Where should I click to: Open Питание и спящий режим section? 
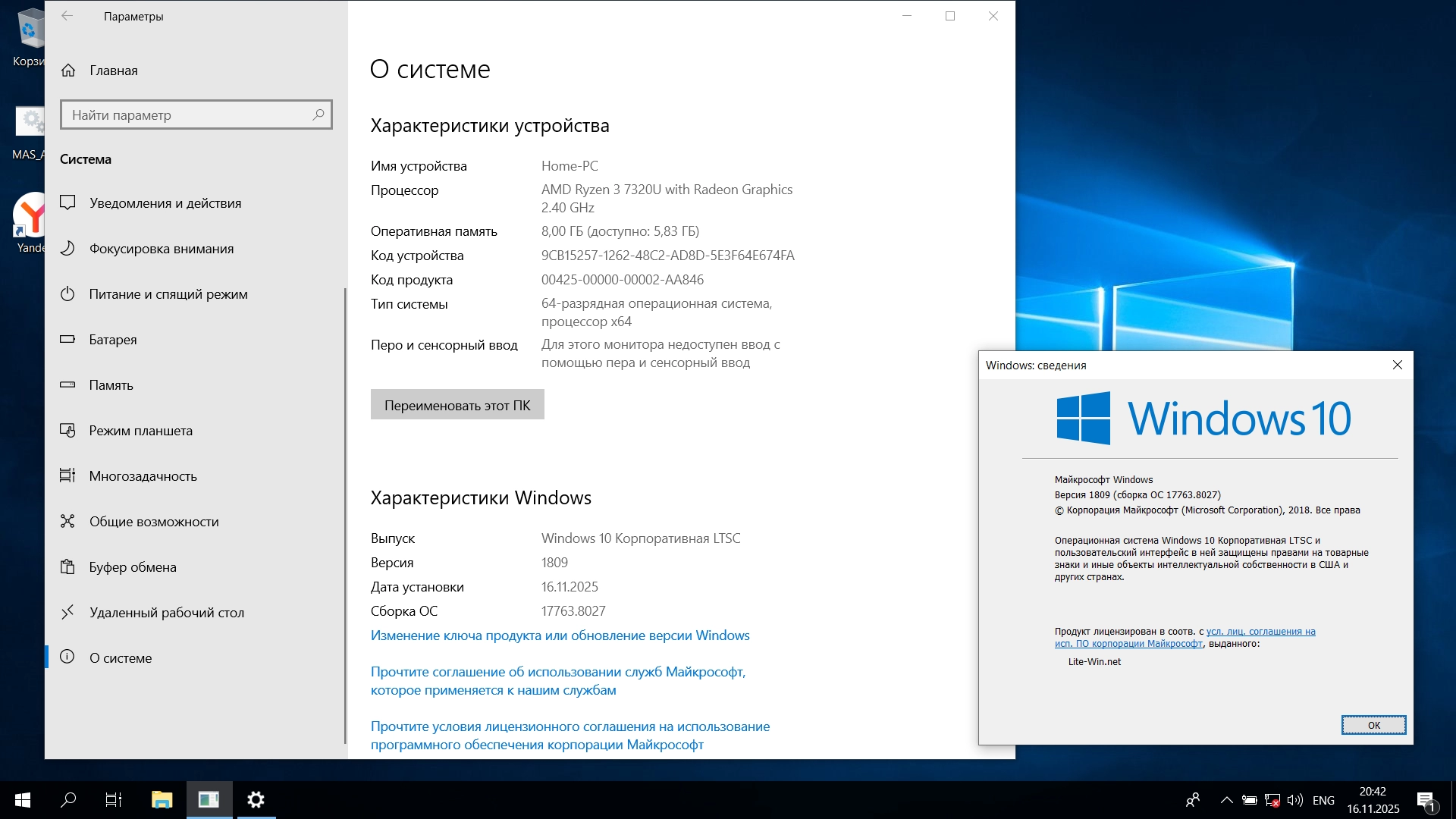(x=168, y=294)
